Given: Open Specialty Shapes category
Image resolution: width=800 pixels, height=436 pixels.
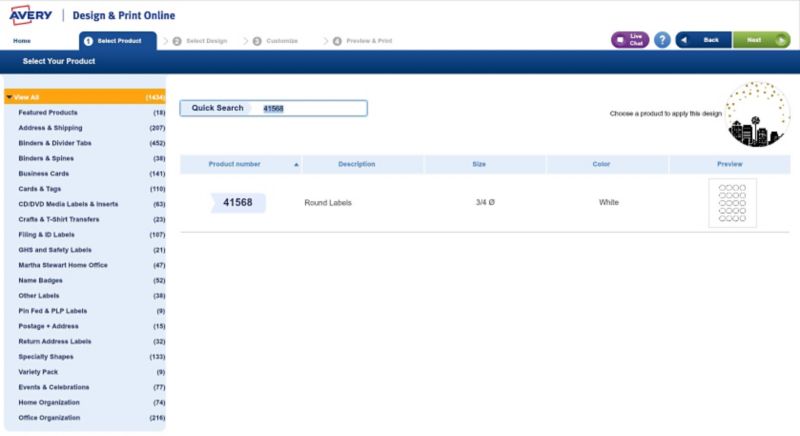Looking at the screenshot, I should [46, 357].
